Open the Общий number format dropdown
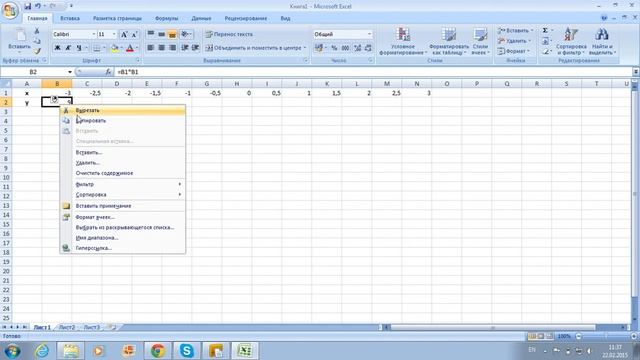Viewport: 640px width, 360px height. point(369,34)
